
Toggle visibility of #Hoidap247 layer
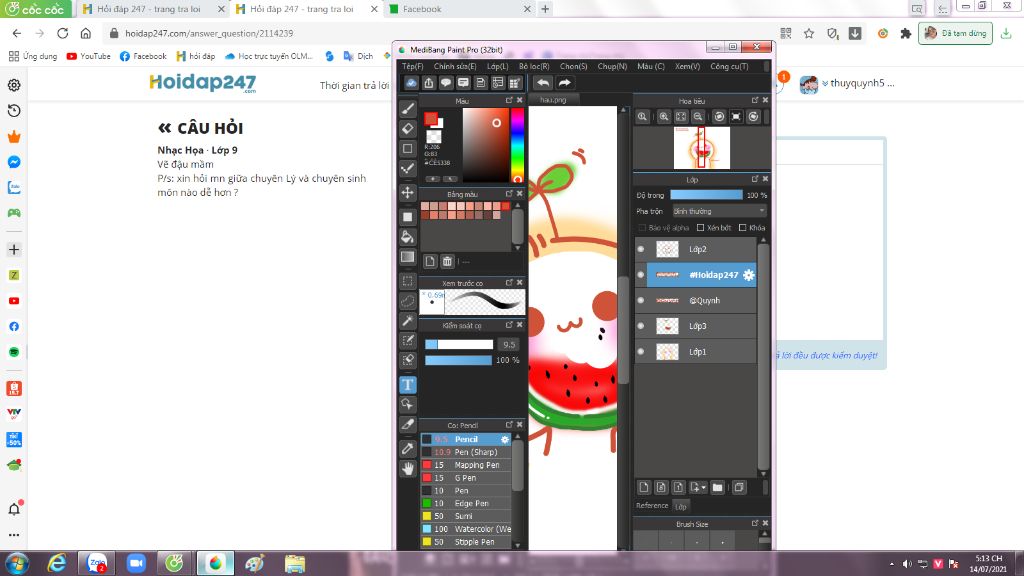[641, 275]
